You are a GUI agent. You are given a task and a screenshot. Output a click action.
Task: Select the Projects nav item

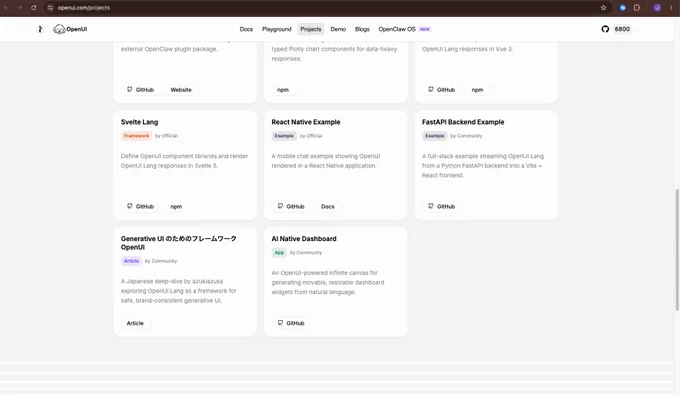click(311, 29)
